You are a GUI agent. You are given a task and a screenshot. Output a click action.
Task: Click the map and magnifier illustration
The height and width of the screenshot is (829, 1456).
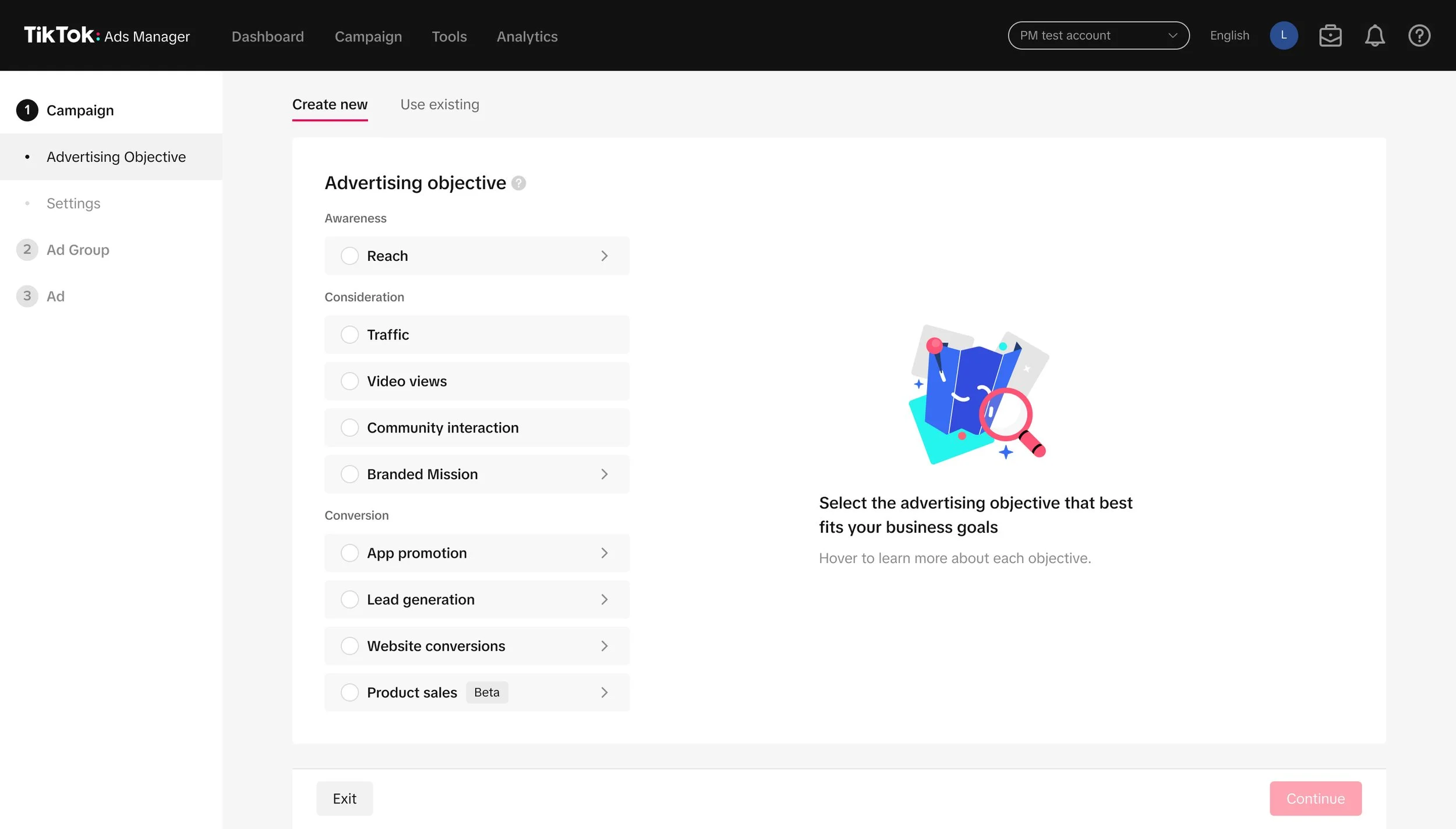pos(980,394)
